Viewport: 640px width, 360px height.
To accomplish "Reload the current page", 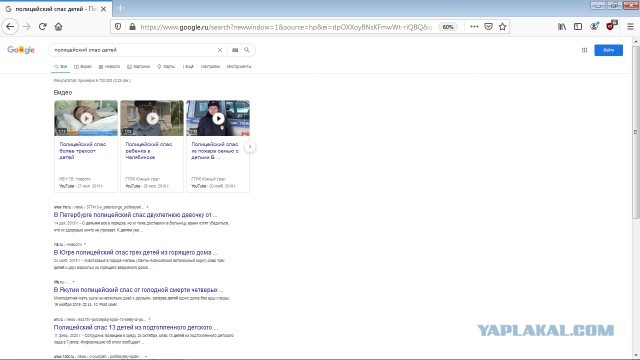I will coord(42,27).
